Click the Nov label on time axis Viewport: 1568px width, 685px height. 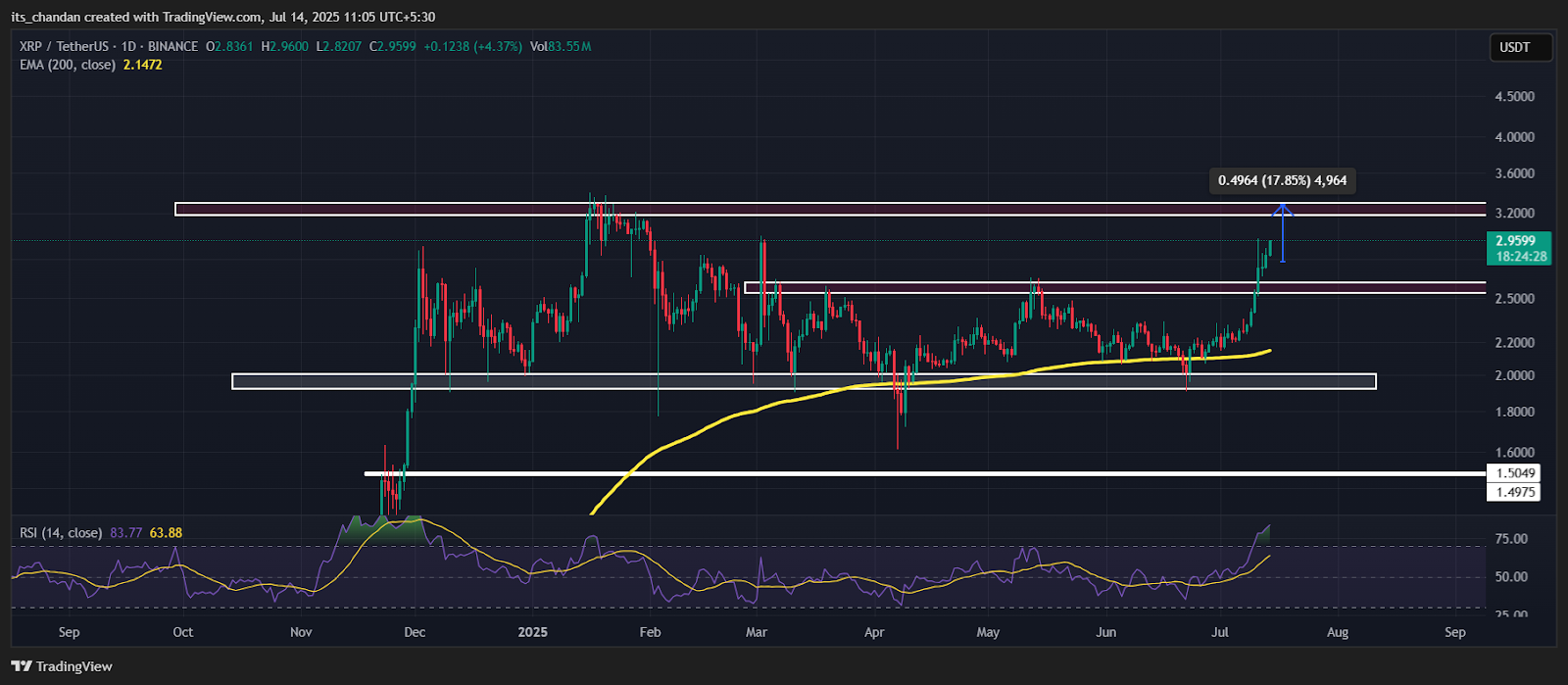coord(301,632)
